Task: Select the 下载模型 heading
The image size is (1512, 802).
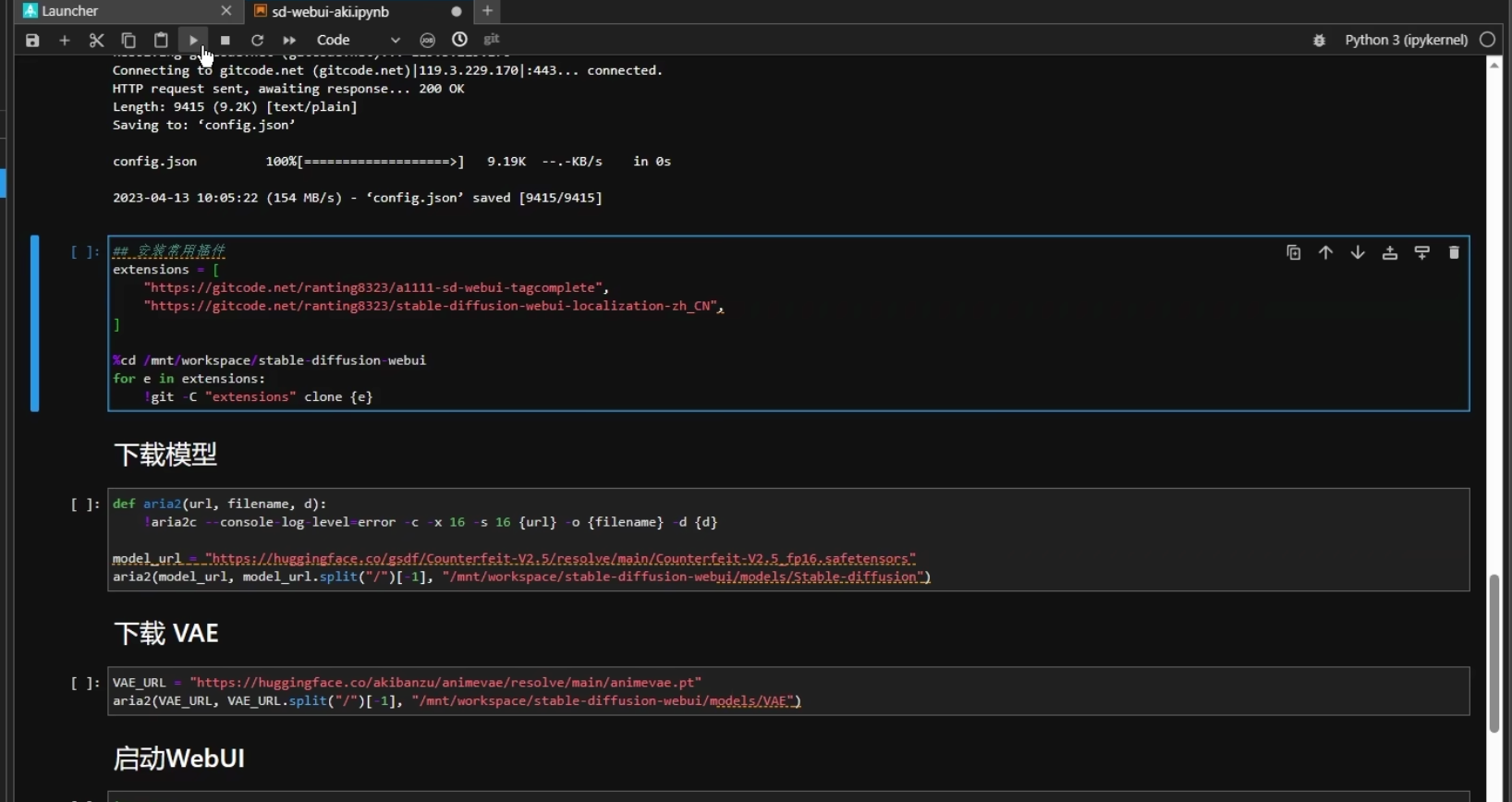Action: click(x=165, y=455)
